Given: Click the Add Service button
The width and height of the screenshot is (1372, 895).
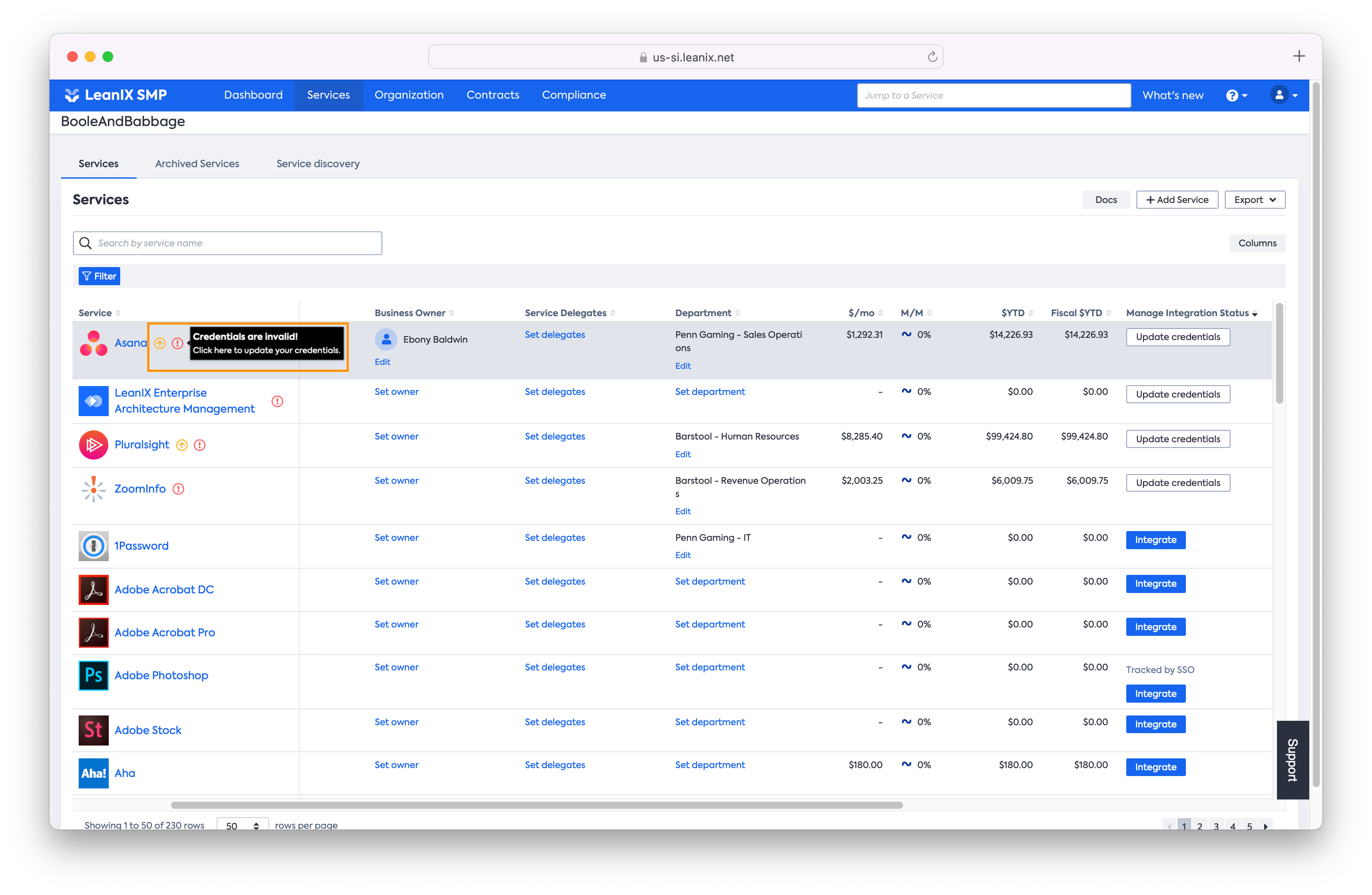Looking at the screenshot, I should pyautogui.click(x=1177, y=199).
